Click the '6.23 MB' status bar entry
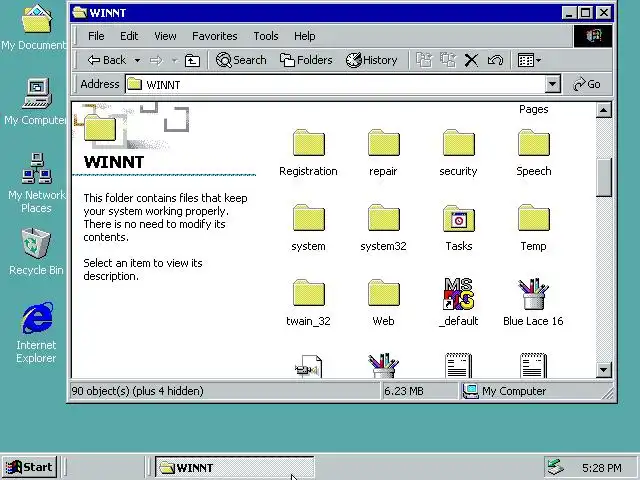This screenshot has height=480, width=640. [404, 391]
